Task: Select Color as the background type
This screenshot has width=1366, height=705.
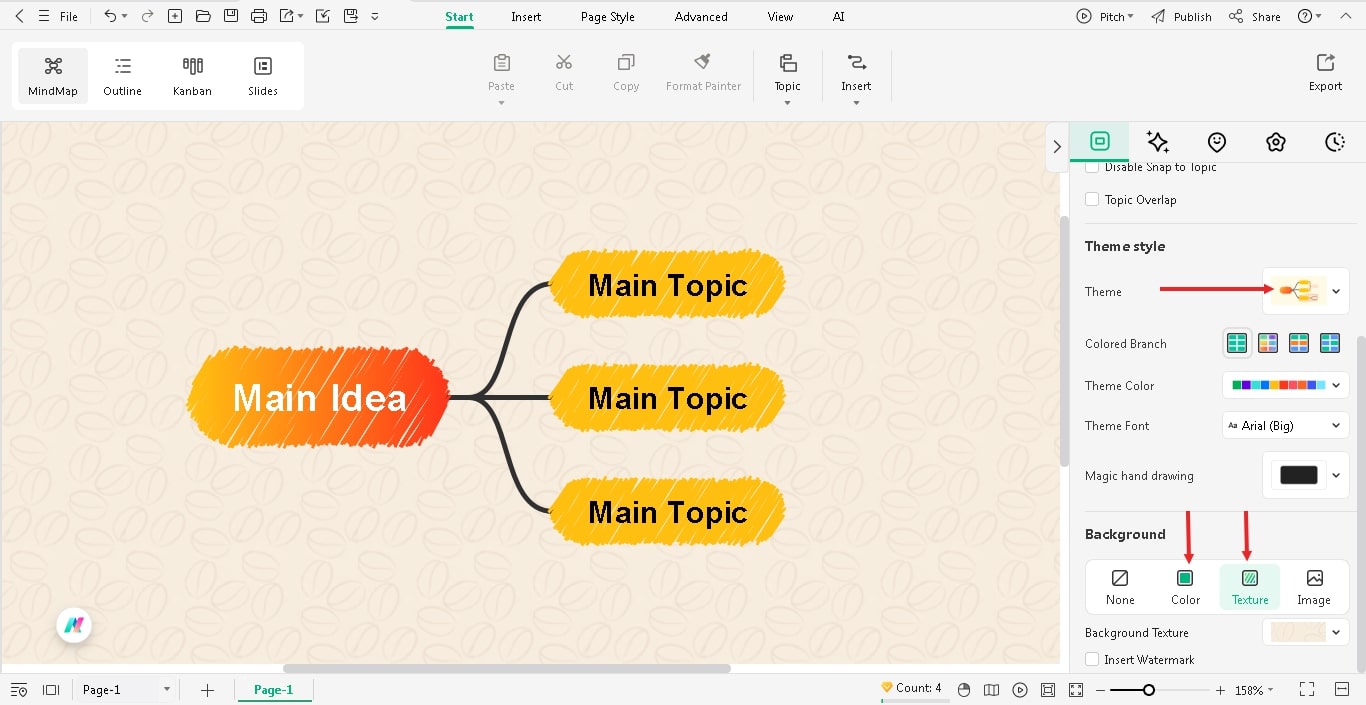Action: pos(1185,587)
